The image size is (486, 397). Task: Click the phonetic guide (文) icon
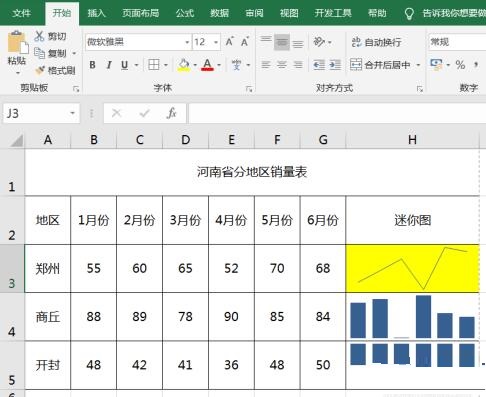click(x=236, y=65)
